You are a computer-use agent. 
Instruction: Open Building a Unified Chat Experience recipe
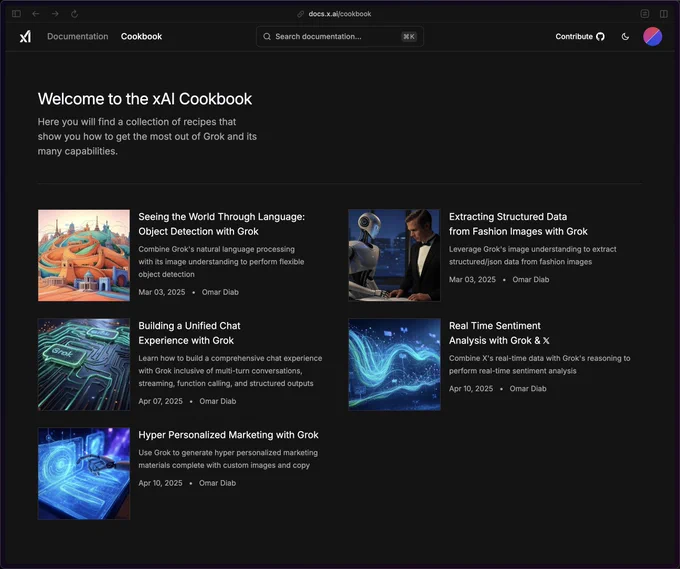coord(189,333)
